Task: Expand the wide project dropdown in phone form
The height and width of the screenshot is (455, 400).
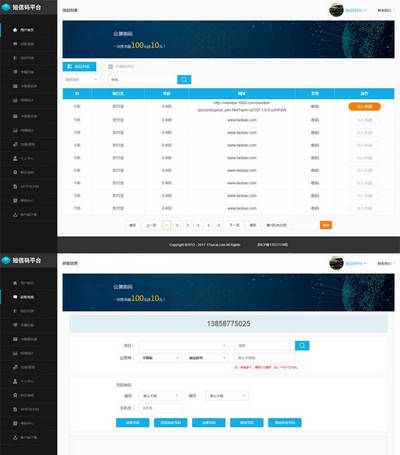Action: coord(184,345)
